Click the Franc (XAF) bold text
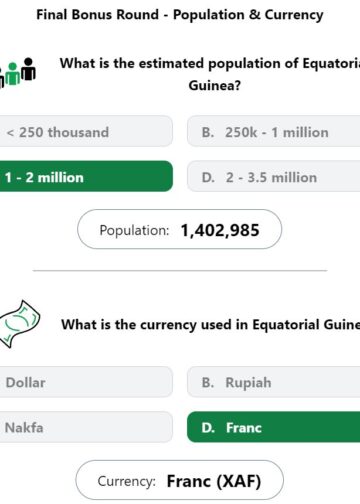The image size is (360, 504). point(214,481)
